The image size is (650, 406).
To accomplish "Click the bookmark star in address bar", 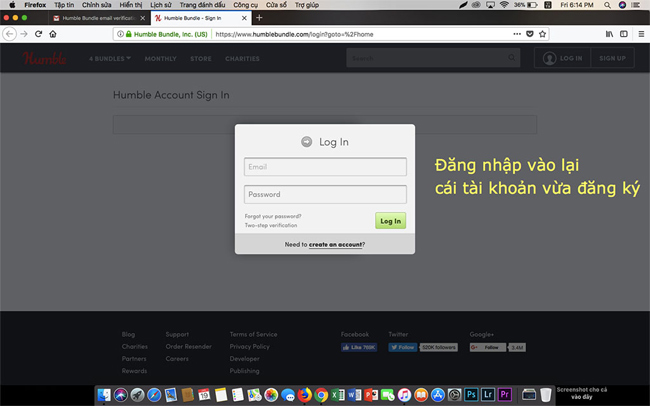I will 543,33.
